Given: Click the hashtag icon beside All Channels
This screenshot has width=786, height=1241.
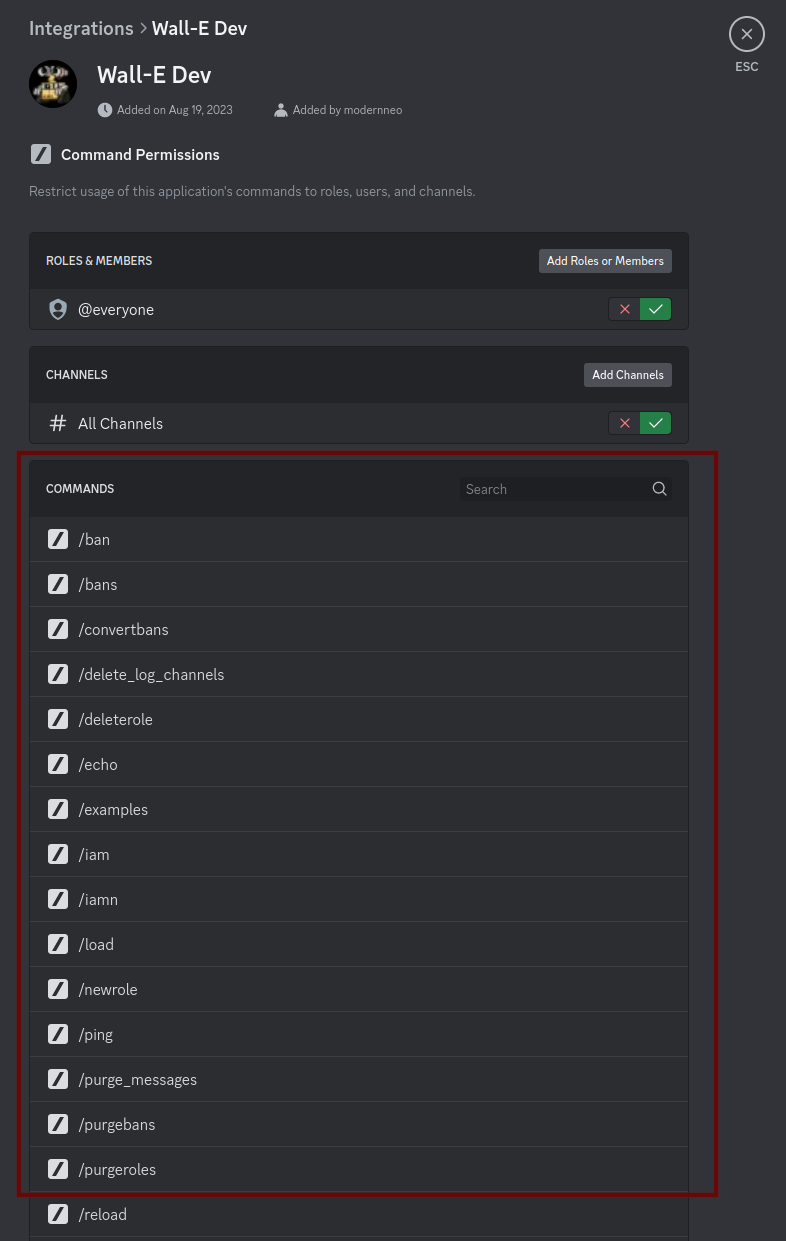Looking at the screenshot, I should pos(58,423).
